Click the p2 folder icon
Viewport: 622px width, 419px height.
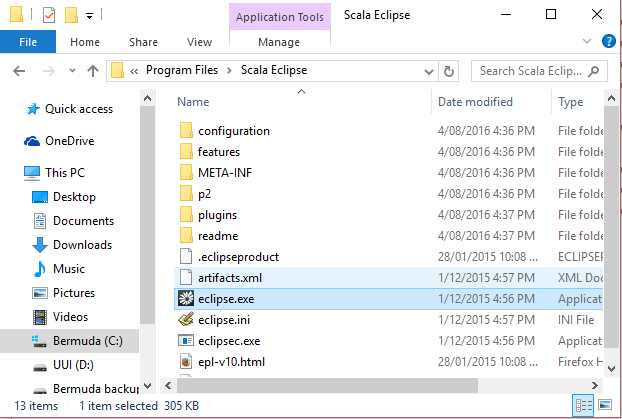coord(186,194)
